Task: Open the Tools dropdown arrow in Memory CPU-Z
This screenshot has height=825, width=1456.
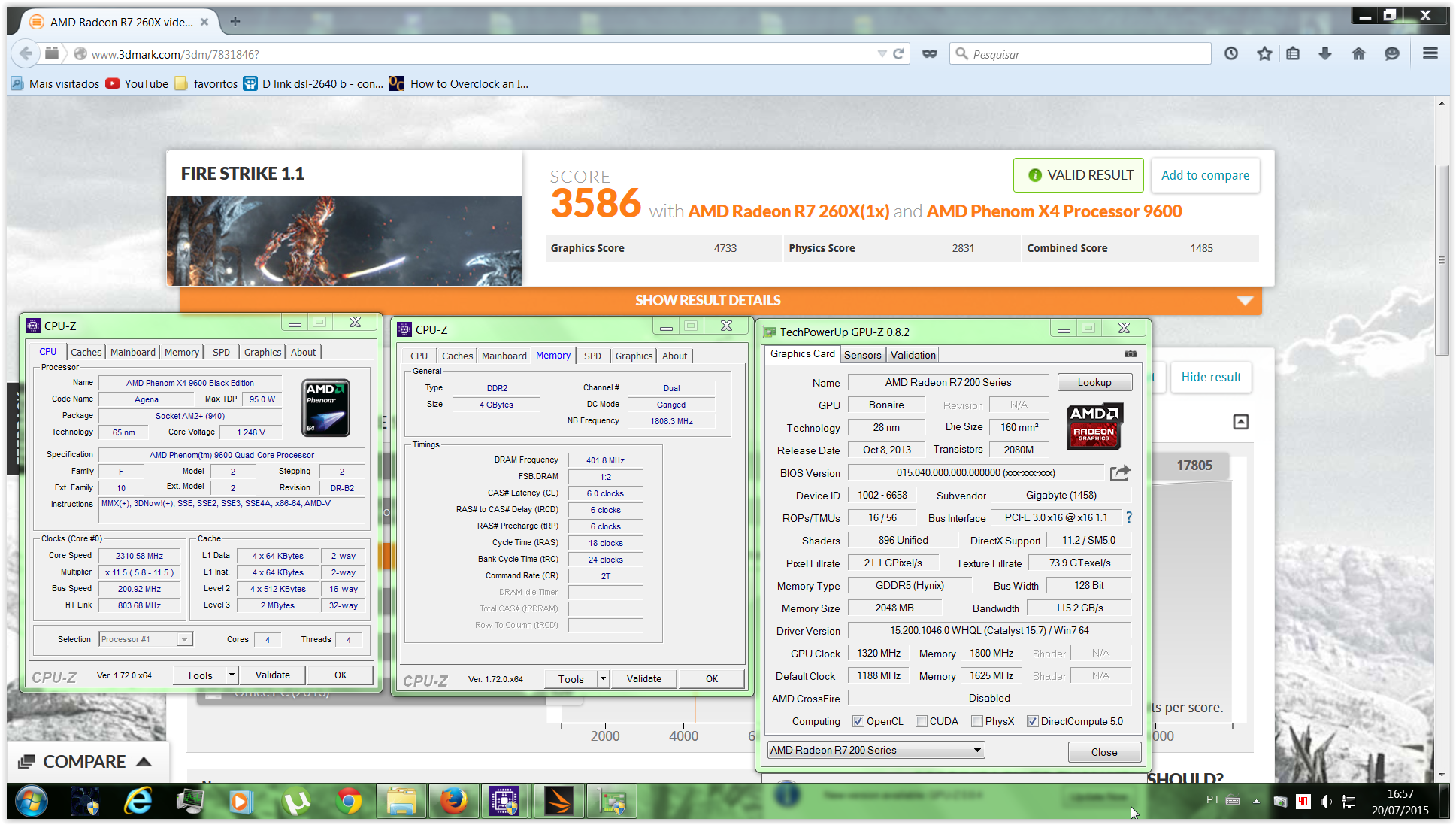Action: pyautogui.click(x=603, y=678)
